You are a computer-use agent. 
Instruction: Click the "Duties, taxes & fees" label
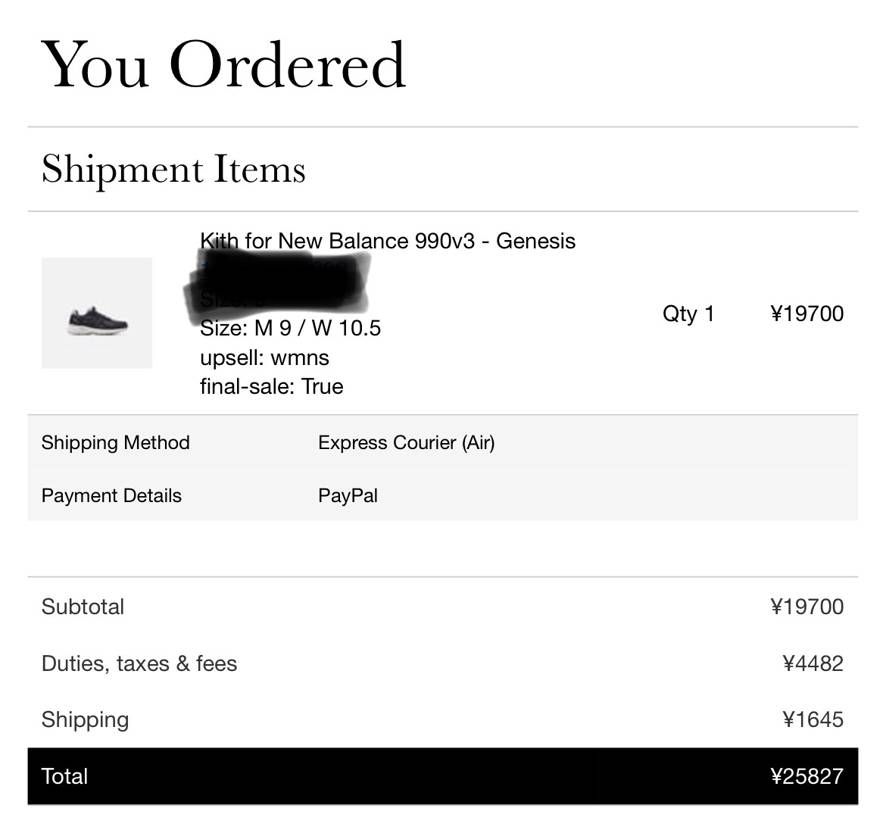click(139, 663)
